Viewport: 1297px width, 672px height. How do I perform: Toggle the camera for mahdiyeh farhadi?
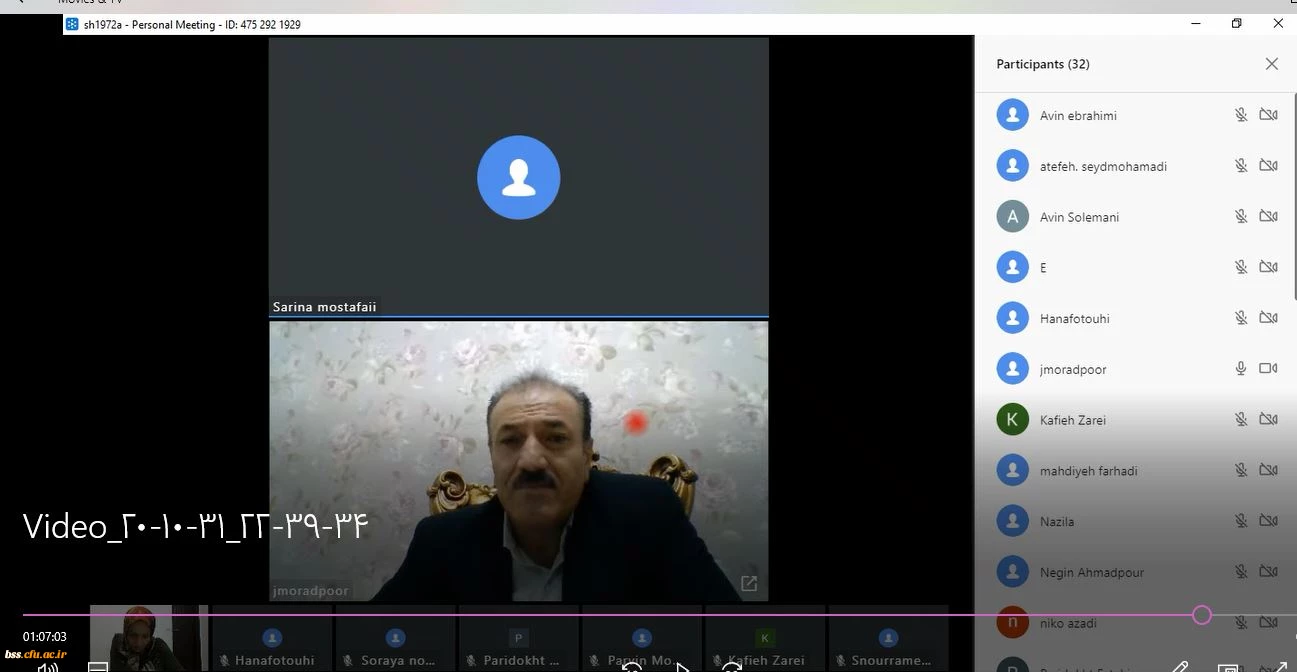(x=1268, y=470)
